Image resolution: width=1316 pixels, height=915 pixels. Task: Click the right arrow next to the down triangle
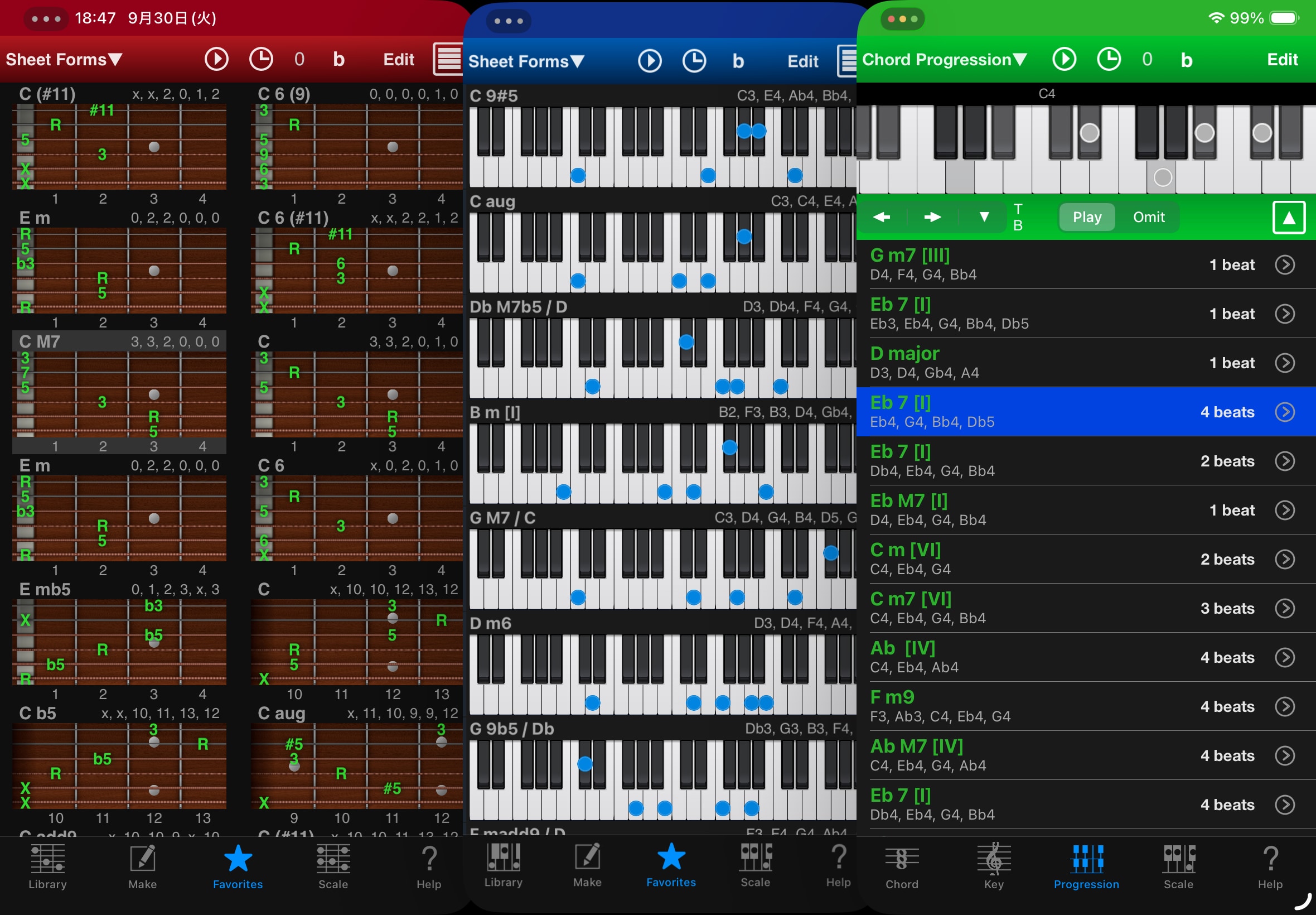click(932, 216)
